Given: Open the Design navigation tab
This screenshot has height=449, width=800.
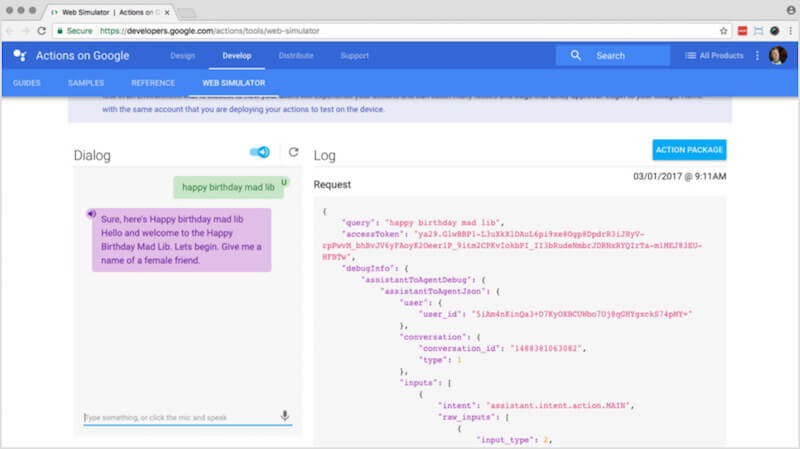Looking at the screenshot, I should 183,56.
